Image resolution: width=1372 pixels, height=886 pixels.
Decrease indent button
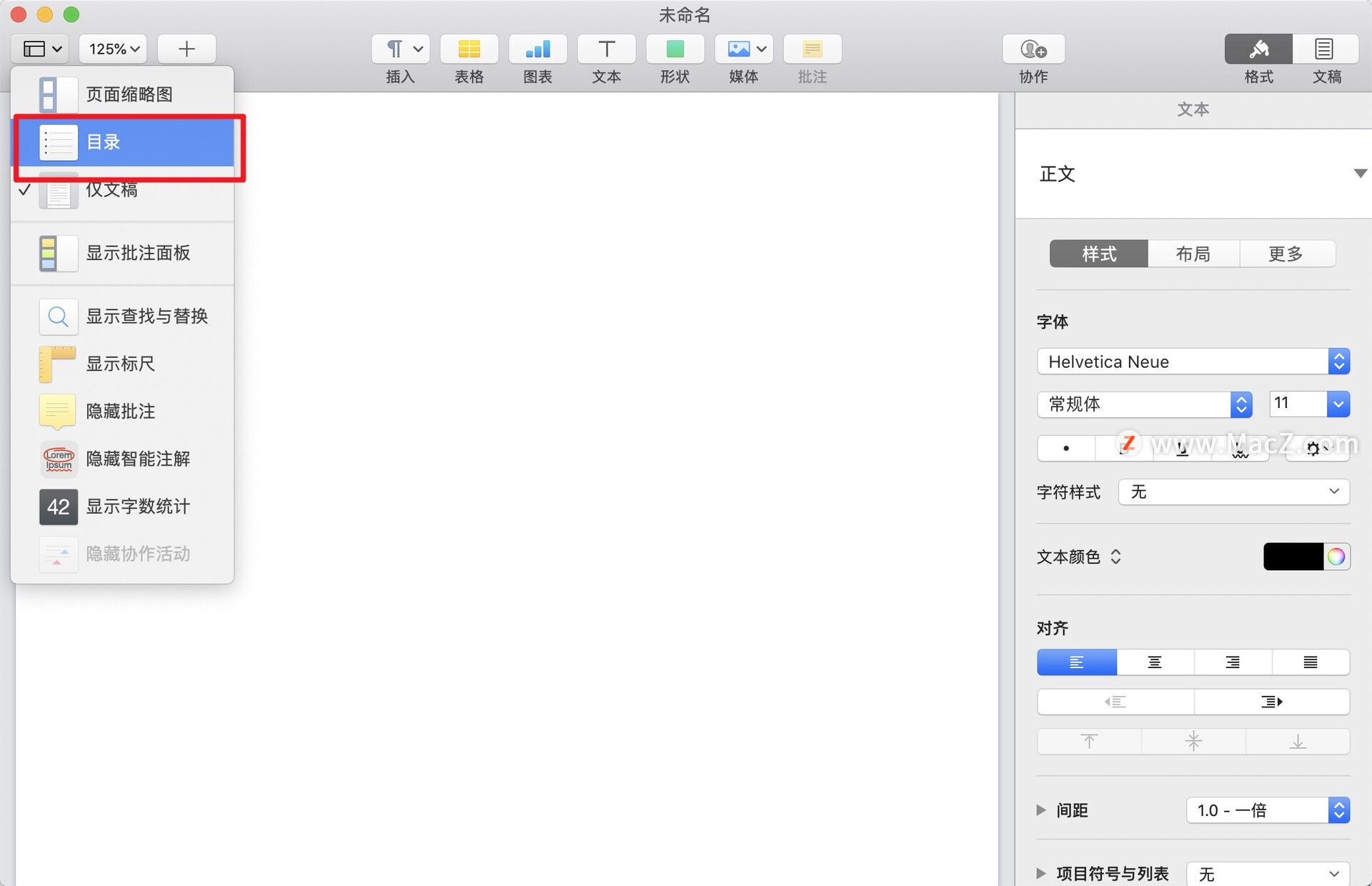coord(1115,702)
